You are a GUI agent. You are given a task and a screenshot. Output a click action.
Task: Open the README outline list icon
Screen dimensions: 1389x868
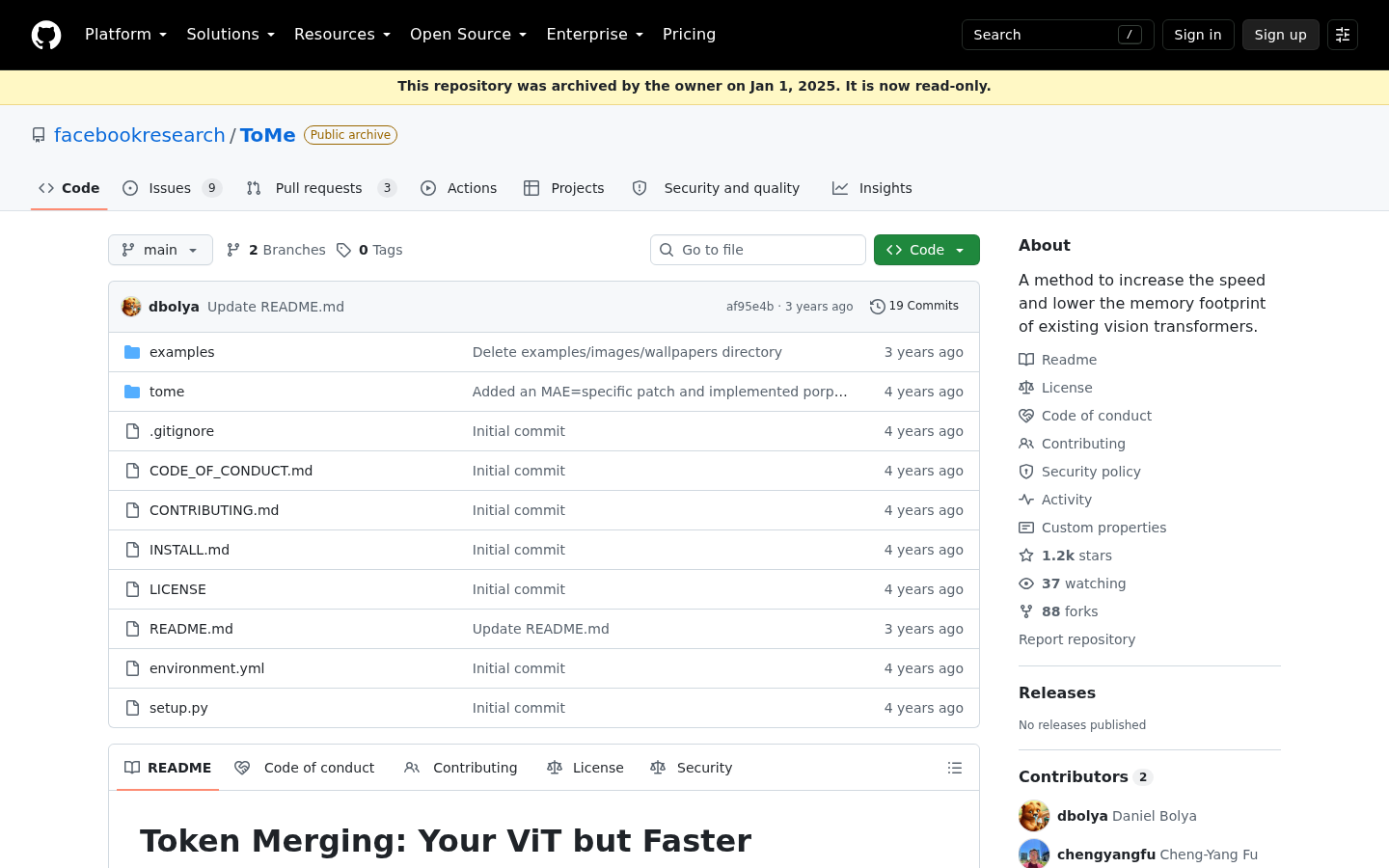tap(955, 768)
